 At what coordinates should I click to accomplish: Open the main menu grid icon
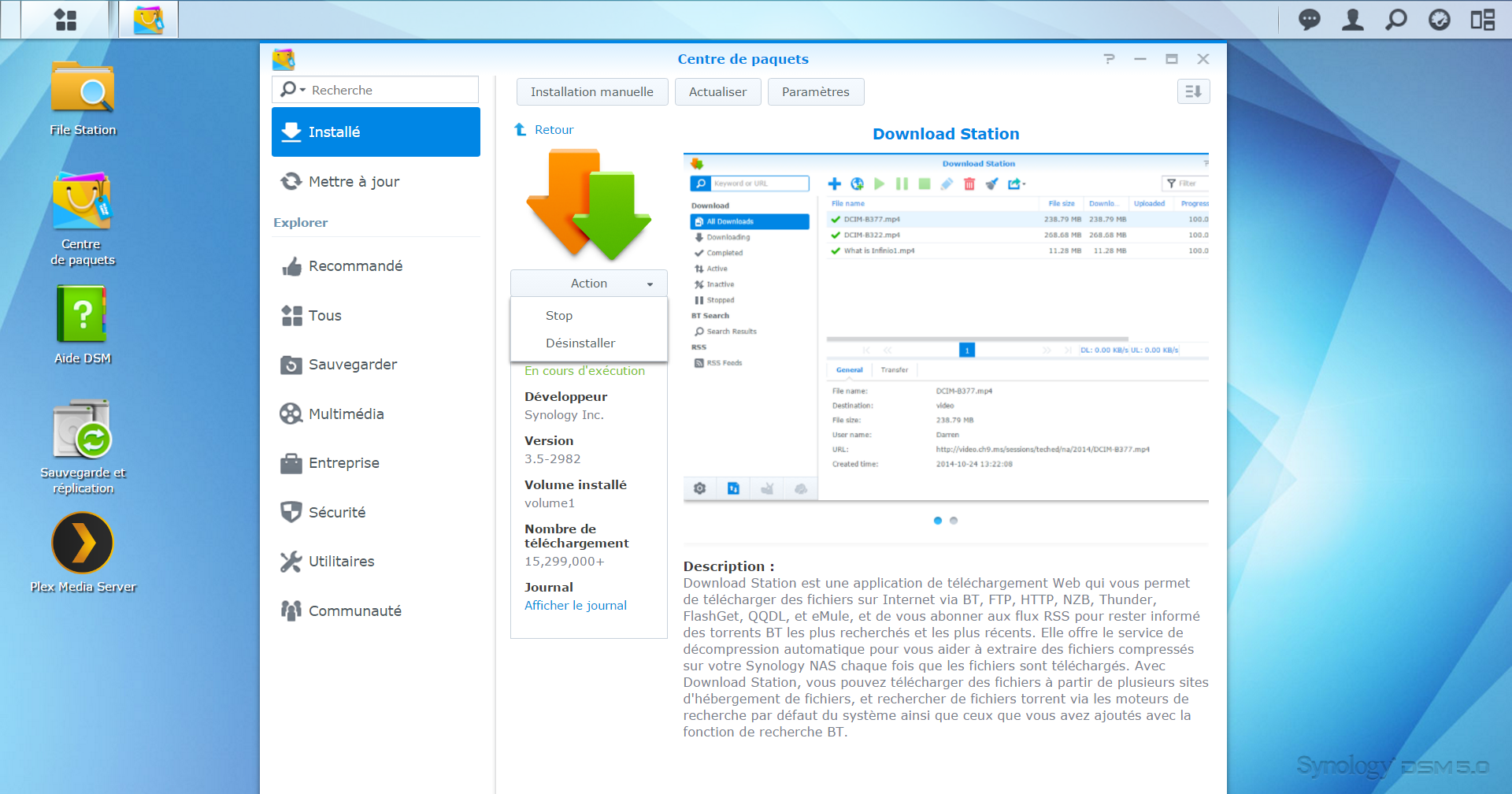tap(65, 20)
